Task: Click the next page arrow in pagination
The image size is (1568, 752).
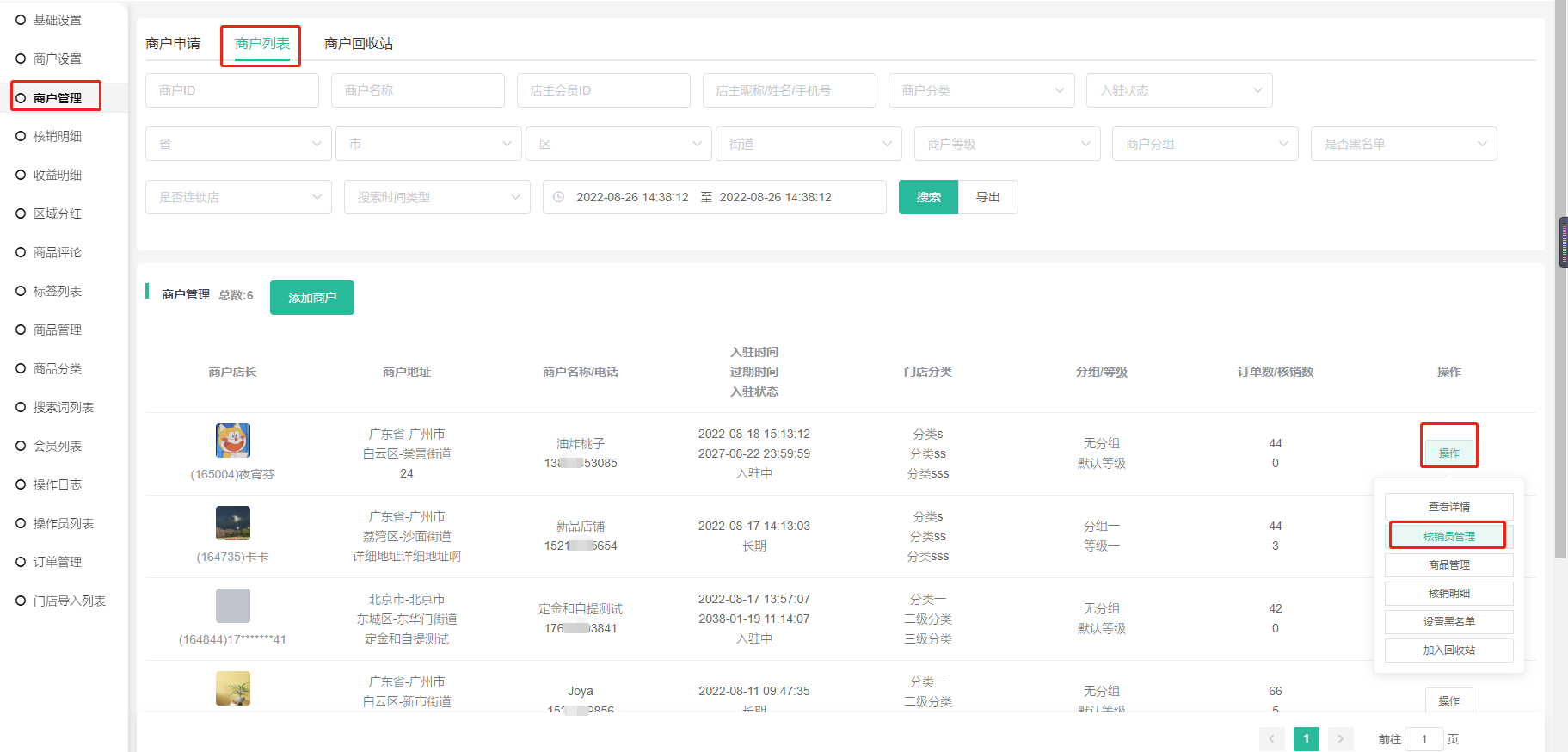Action: pyautogui.click(x=1340, y=739)
